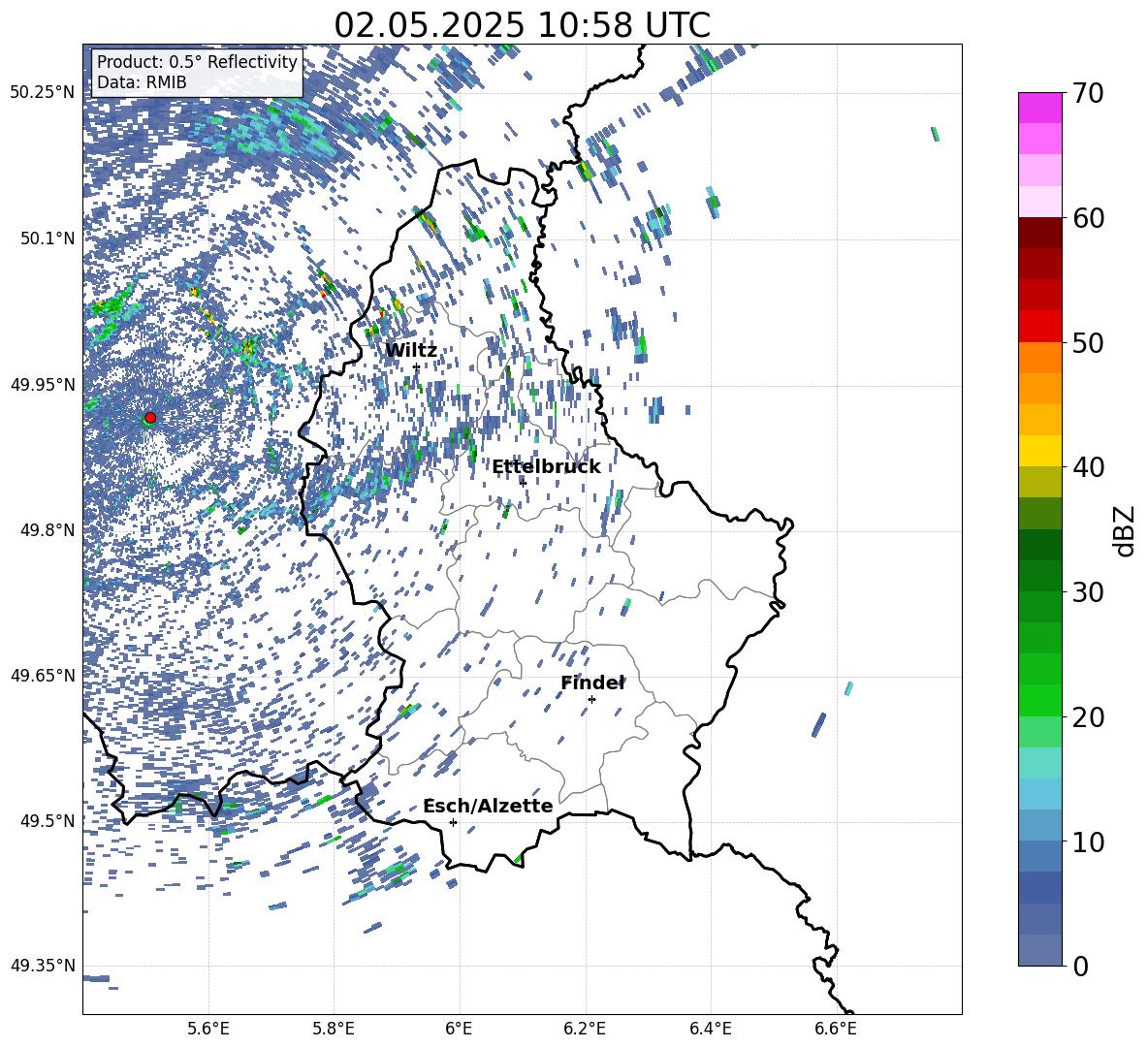Click the 10 colorbar tick label
The image size is (1148, 1048).
coord(1088,842)
